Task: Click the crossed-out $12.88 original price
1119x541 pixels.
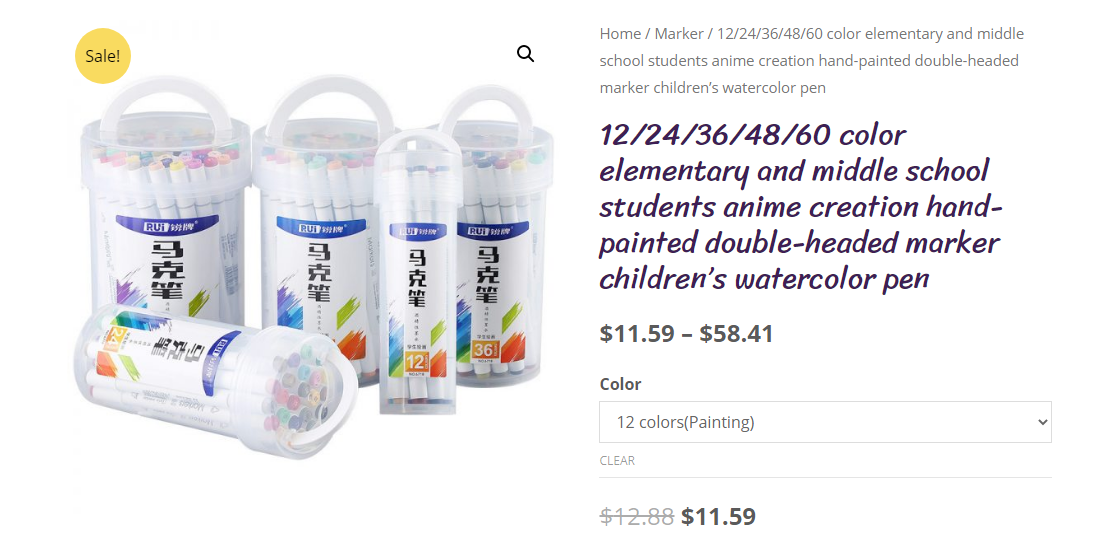Action: coord(637,516)
